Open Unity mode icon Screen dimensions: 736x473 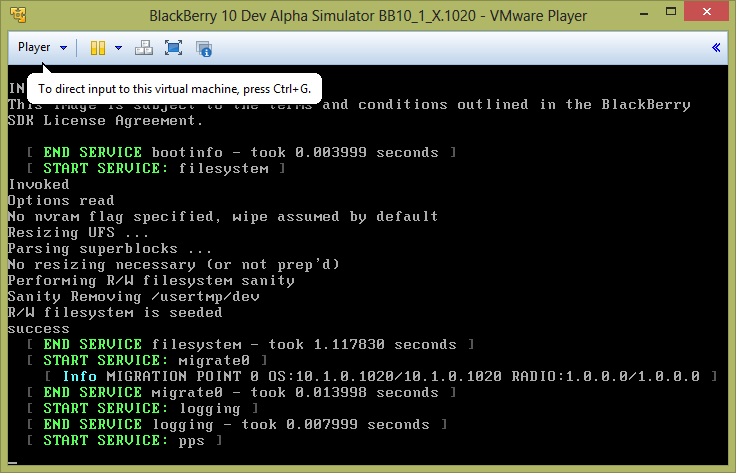204,48
